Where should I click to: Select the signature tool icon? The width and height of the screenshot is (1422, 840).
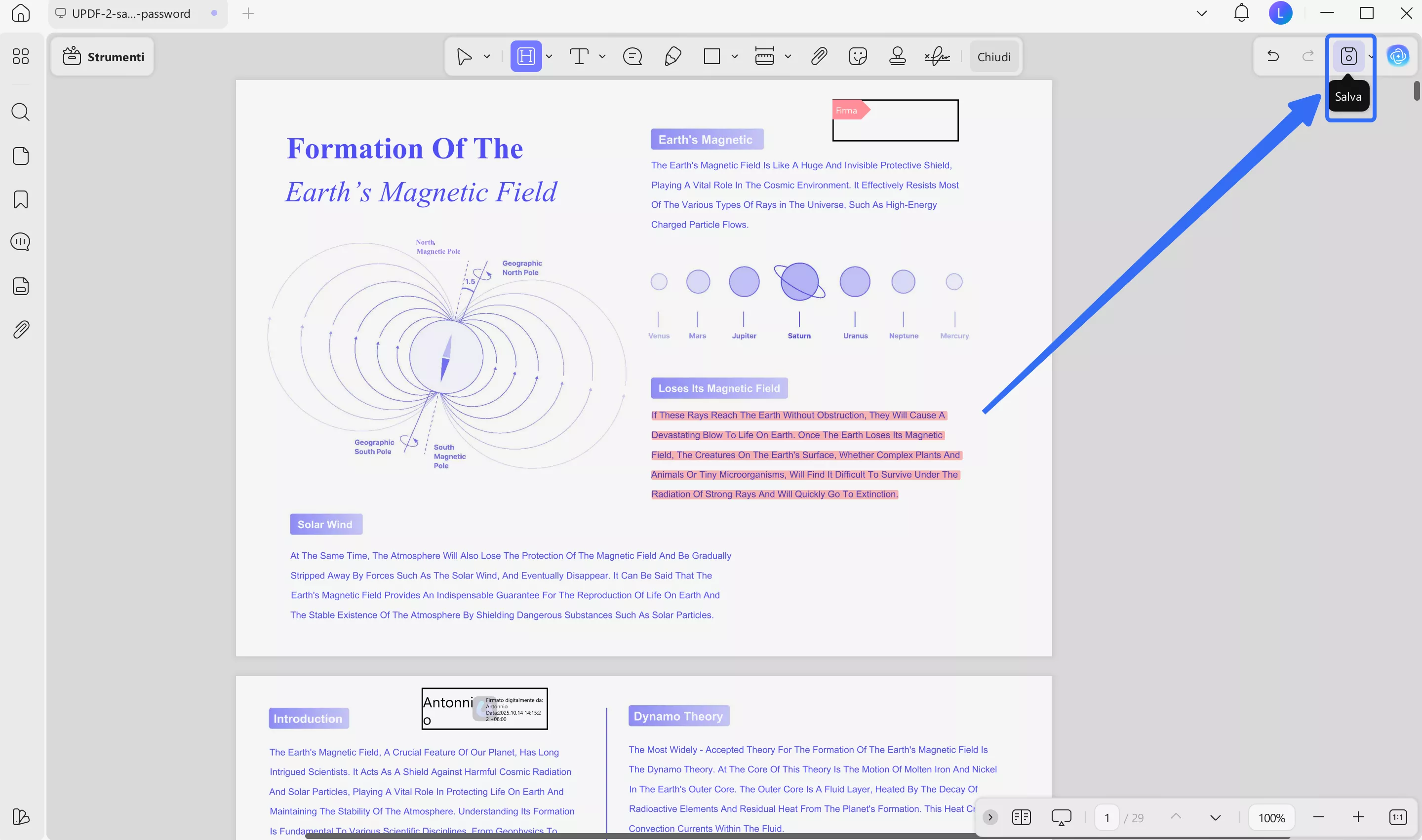point(937,56)
